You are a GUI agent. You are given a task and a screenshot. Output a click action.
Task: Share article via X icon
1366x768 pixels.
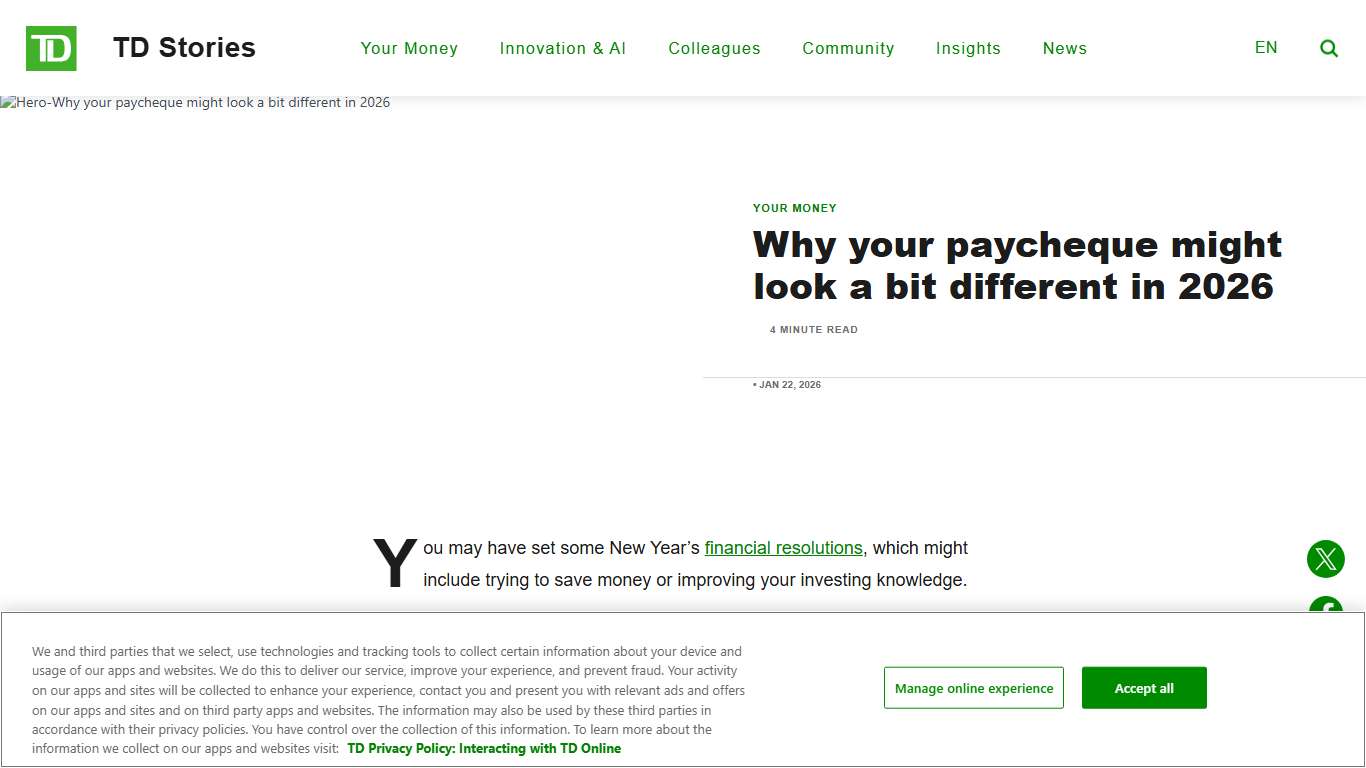pyautogui.click(x=1326, y=559)
